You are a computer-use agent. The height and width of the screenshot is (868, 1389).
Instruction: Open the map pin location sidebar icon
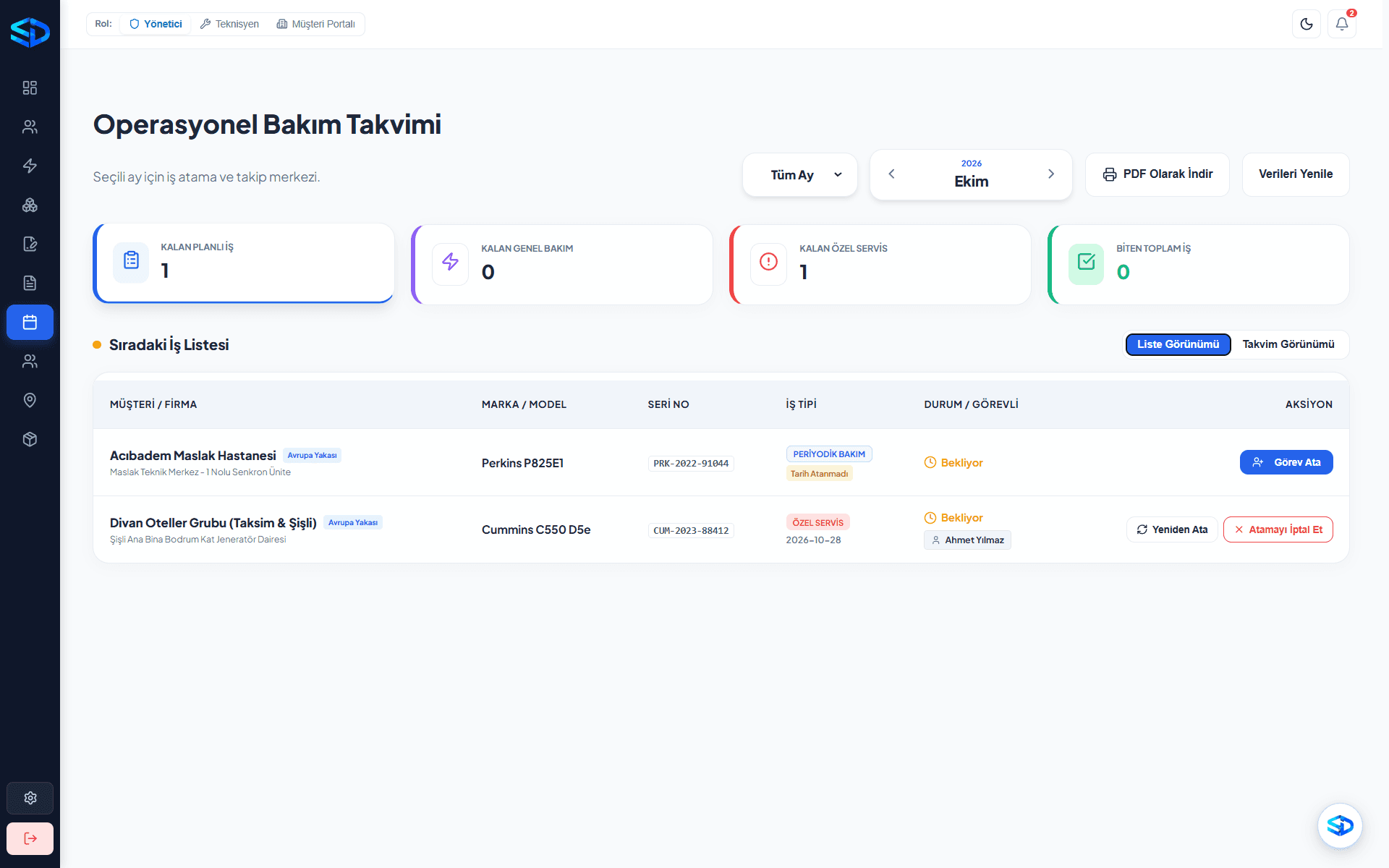point(30,400)
